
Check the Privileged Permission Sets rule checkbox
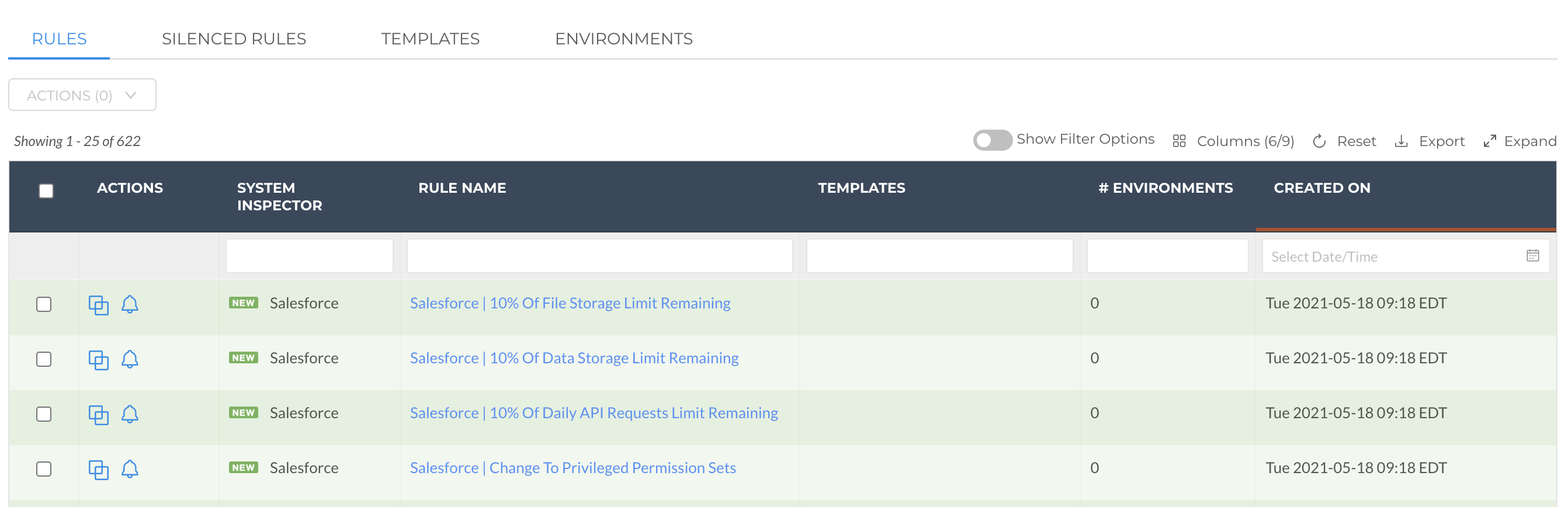click(44, 468)
